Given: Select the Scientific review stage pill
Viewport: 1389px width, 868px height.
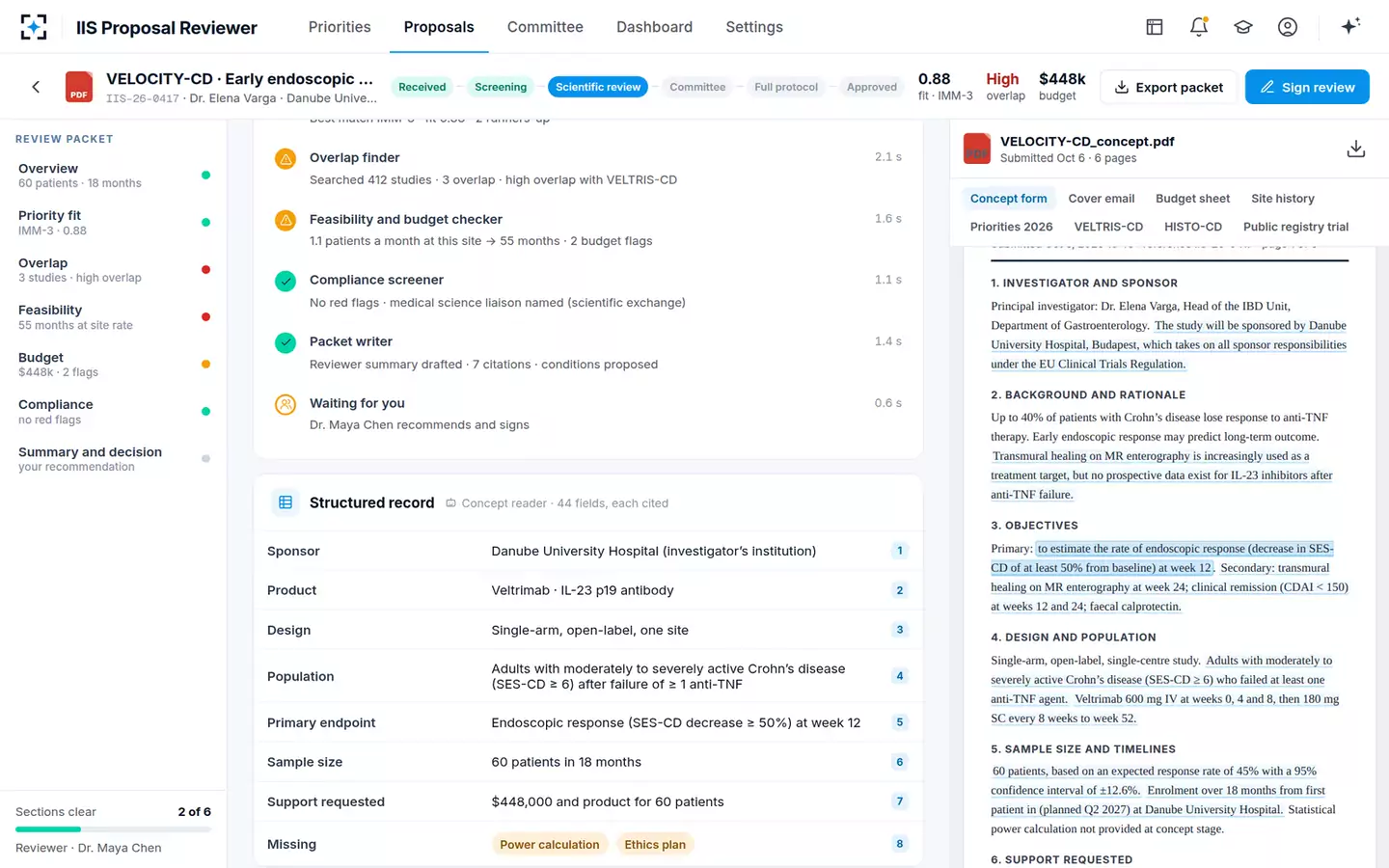Looking at the screenshot, I should pyautogui.click(x=598, y=87).
